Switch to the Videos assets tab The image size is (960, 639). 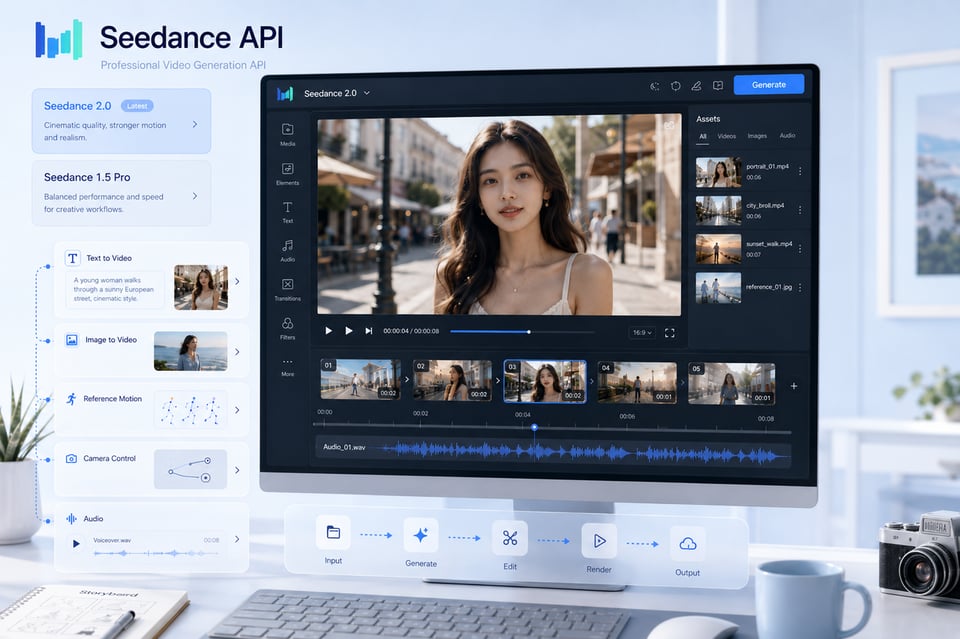coord(727,136)
